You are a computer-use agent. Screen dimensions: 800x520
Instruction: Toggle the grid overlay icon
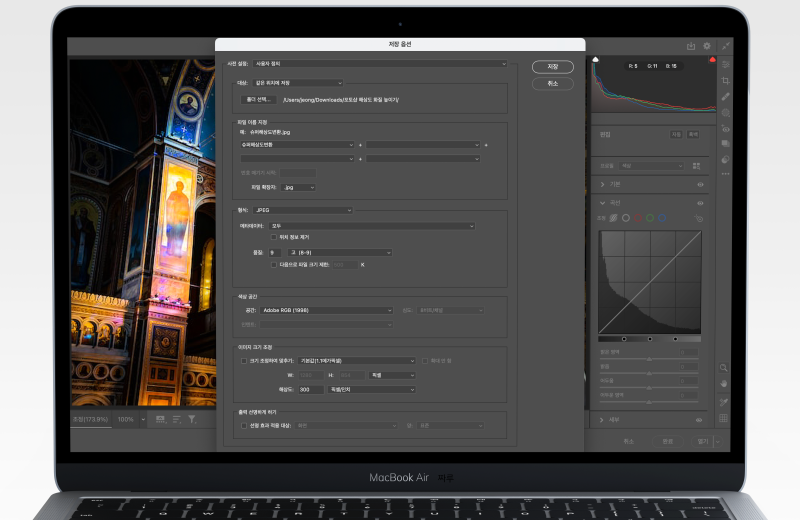point(723,418)
